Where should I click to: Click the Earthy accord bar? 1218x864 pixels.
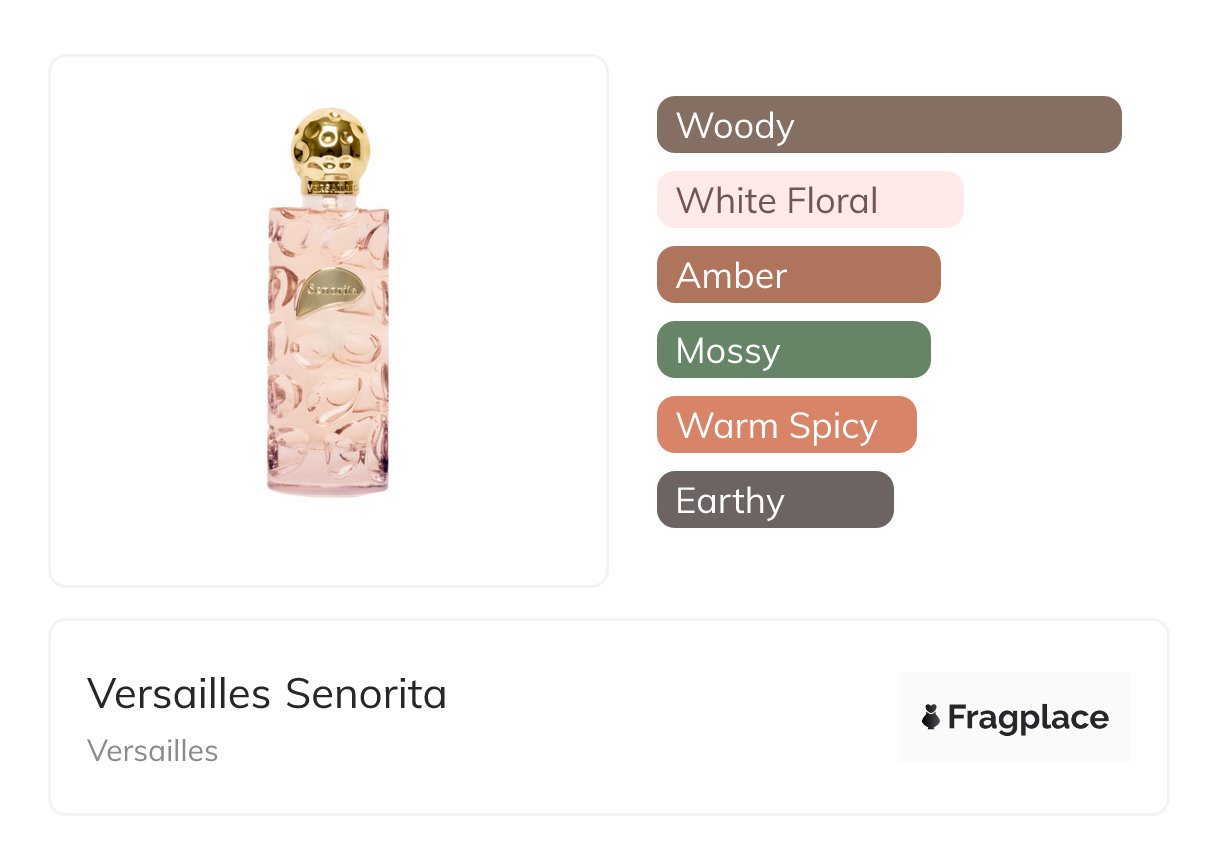pyautogui.click(x=775, y=500)
